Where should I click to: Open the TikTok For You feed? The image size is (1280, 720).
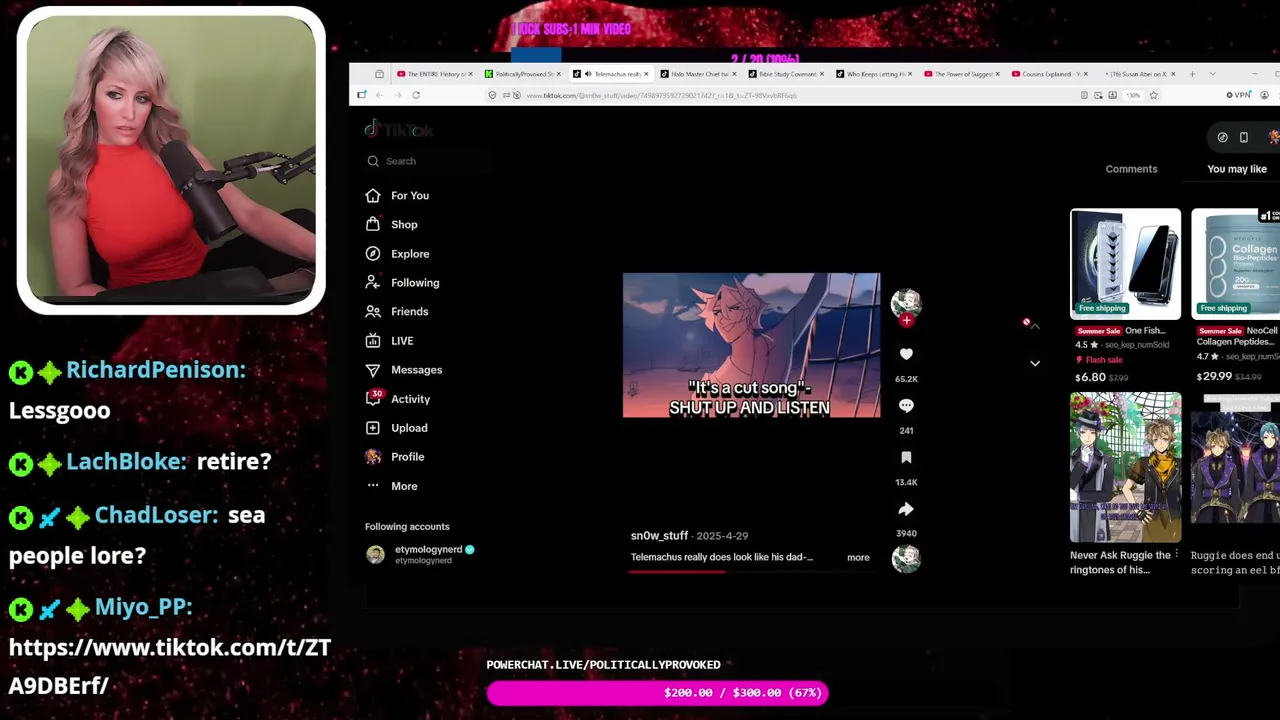[397, 196]
